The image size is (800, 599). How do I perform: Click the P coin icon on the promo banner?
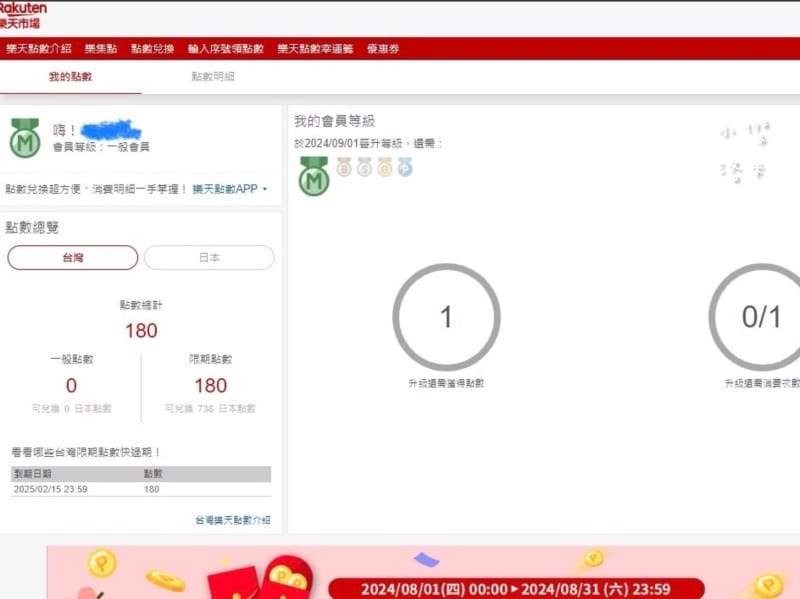coord(100,561)
